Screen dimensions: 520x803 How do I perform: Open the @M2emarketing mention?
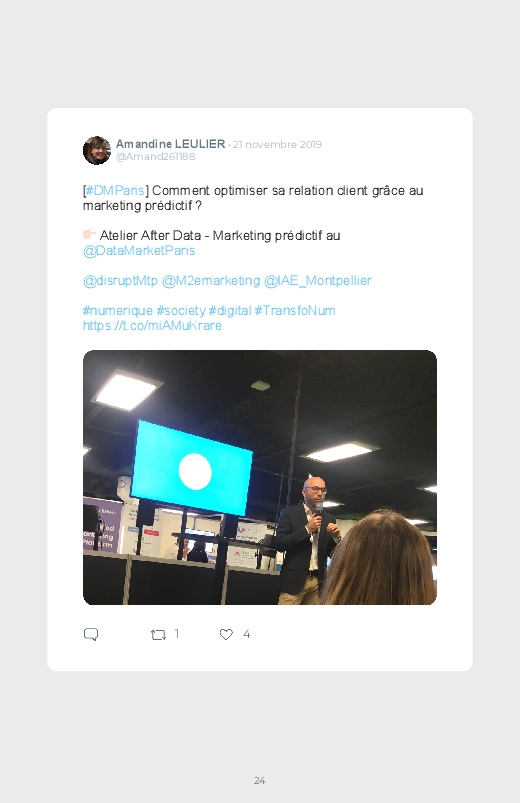(x=211, y=281)
